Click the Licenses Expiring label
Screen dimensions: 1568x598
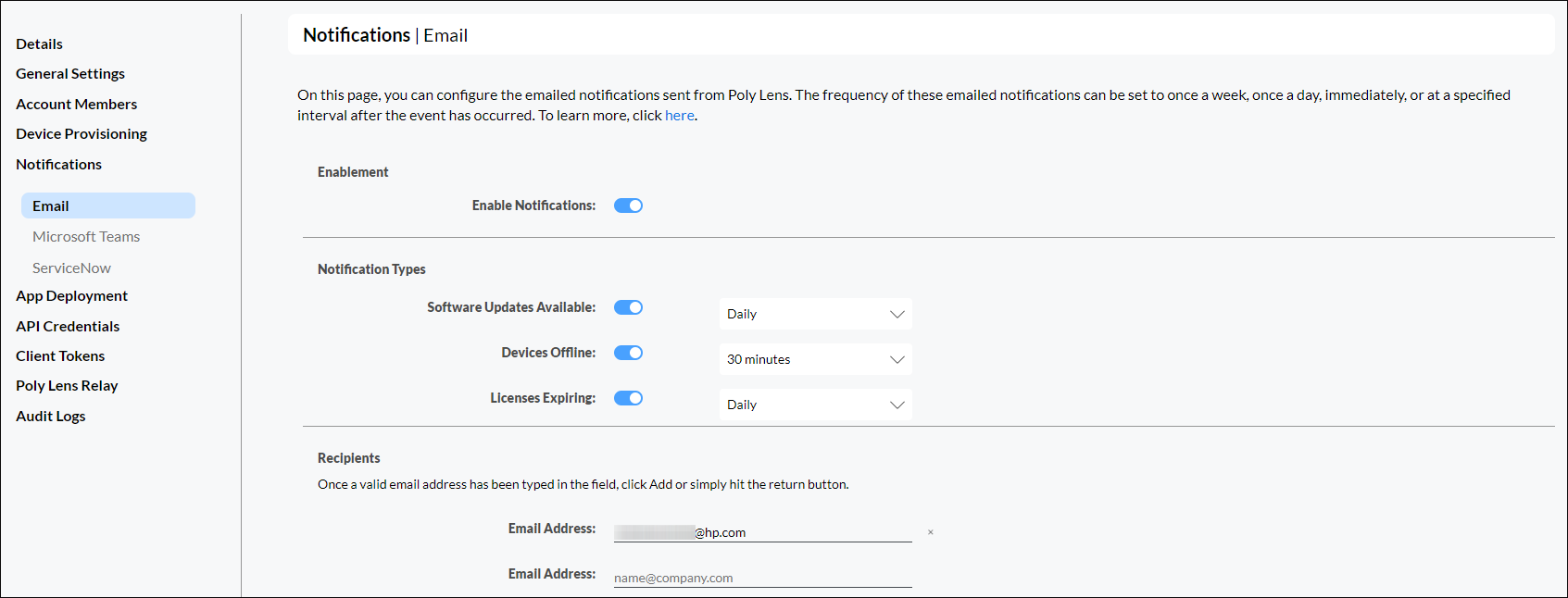543,398
